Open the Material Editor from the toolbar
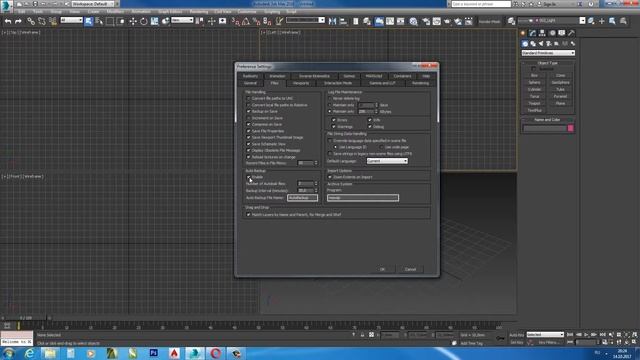The image size is (640, 360). point(413,21)
